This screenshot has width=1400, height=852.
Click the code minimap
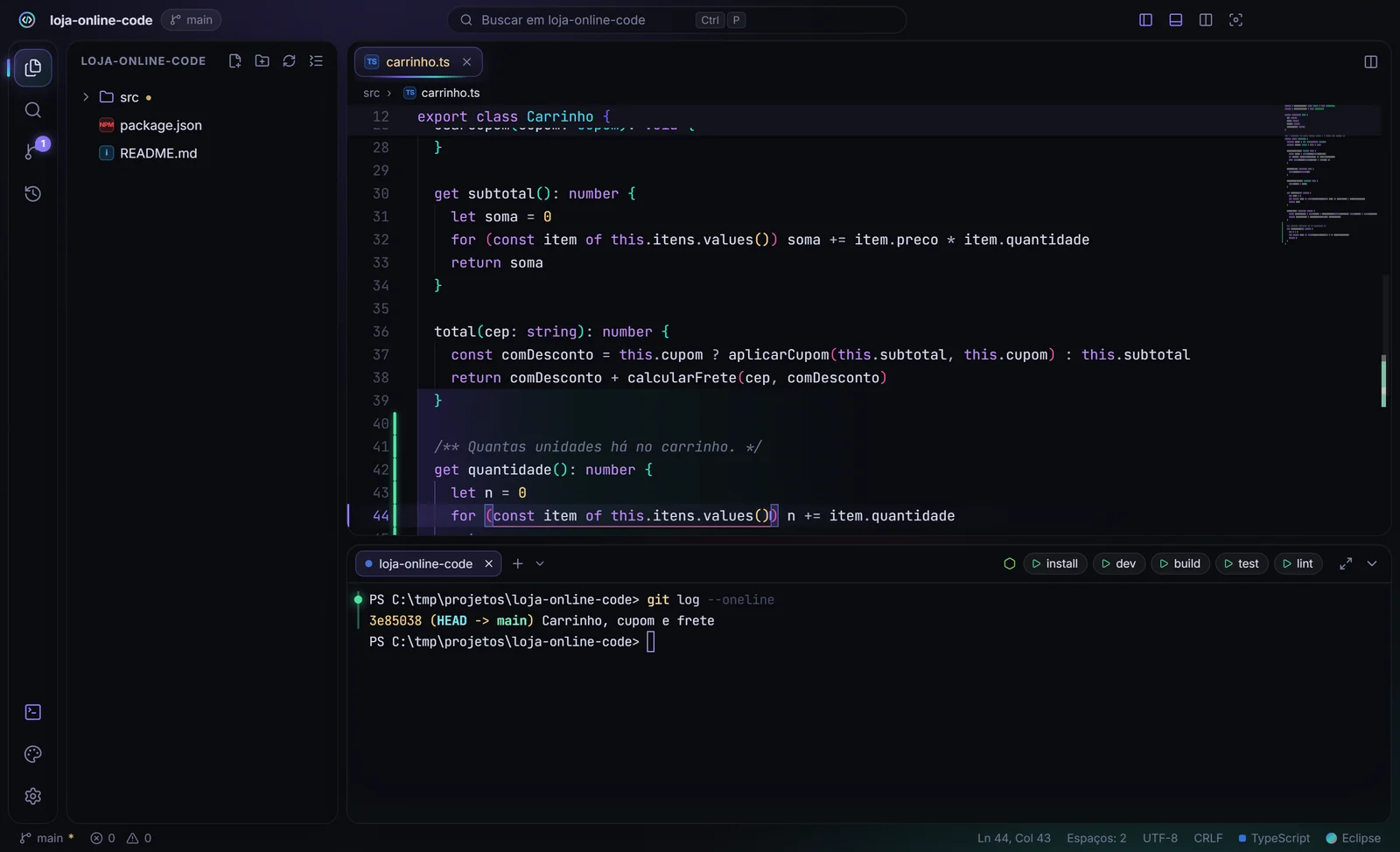[1330, 175]
